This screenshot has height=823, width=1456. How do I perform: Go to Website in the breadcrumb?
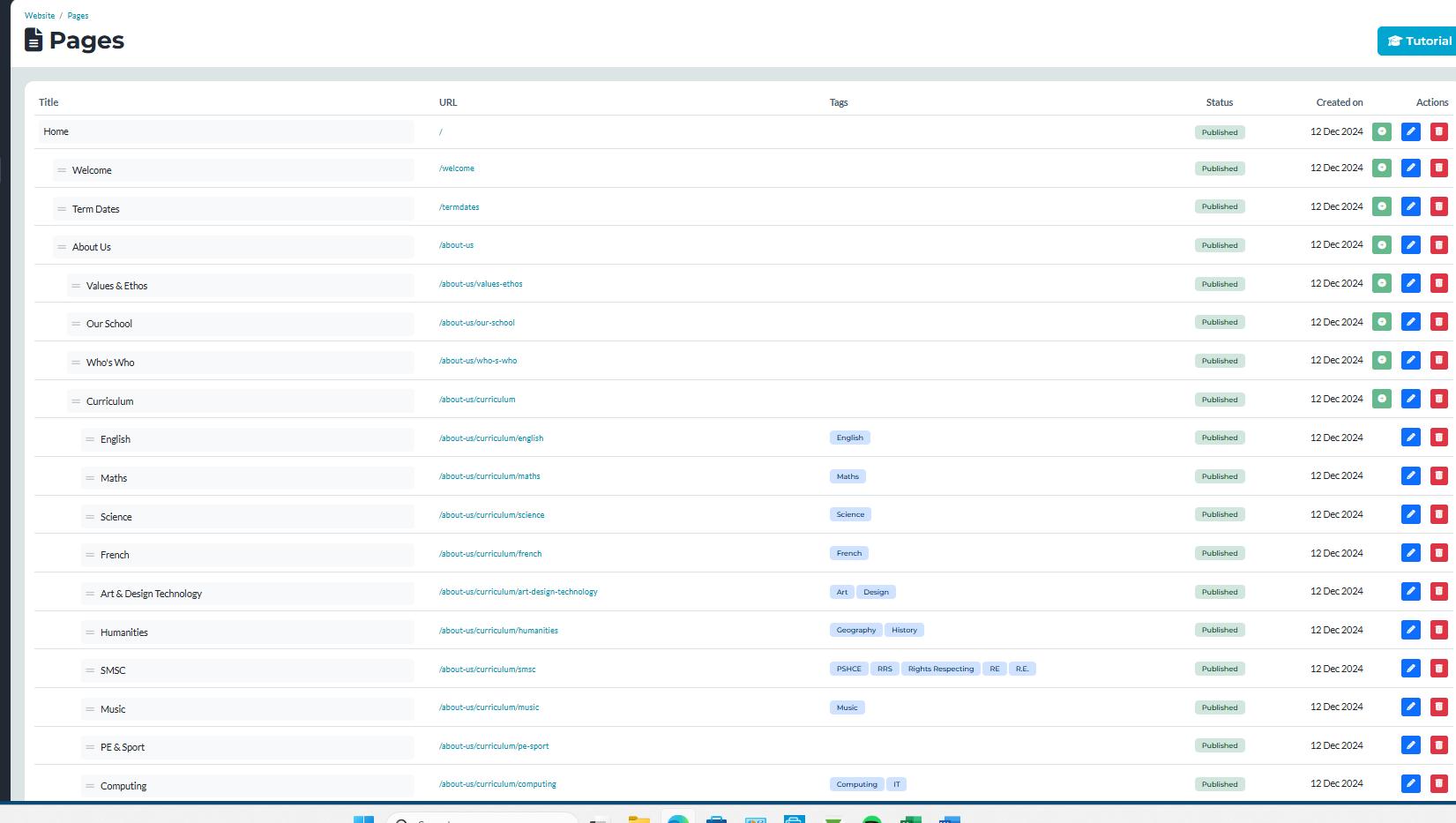click(x=40, y=16)
